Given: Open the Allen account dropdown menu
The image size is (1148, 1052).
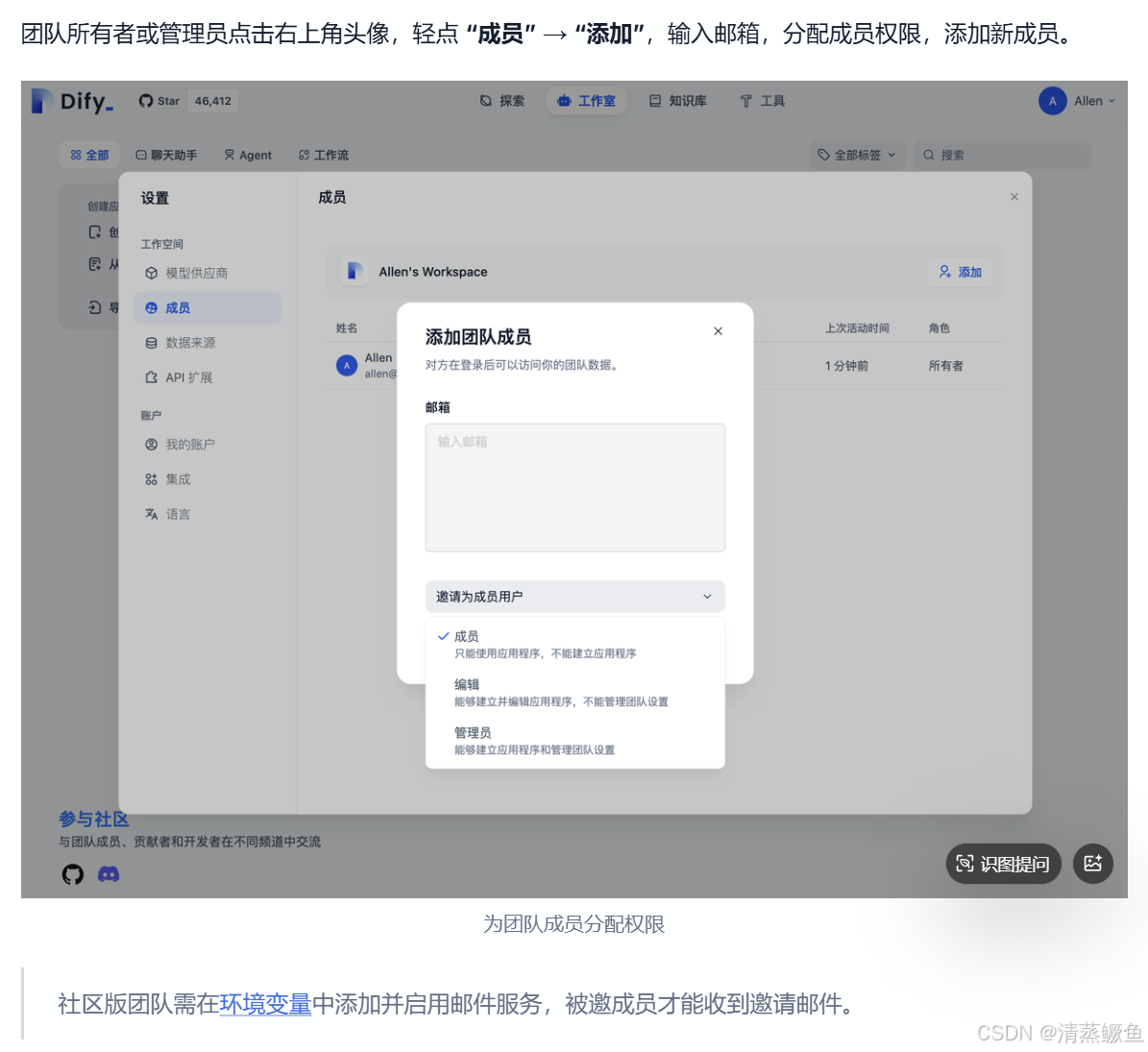Looking at the screenshot, I should click(1078, 101).
